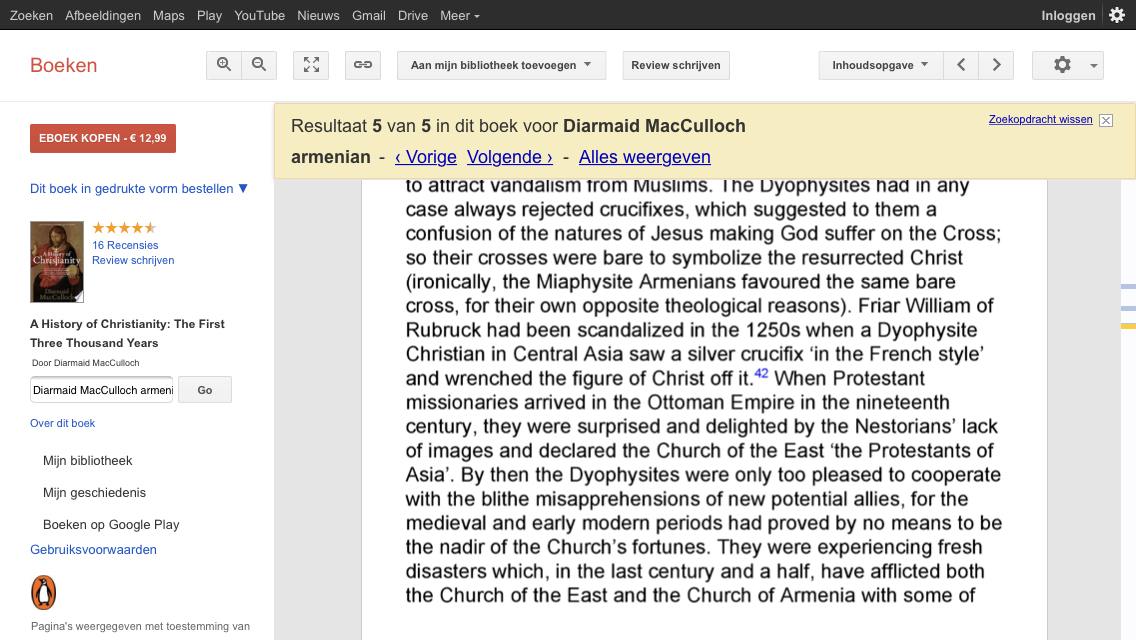
Task: Open Zoeken in the top bar
Action: tap(31, 15)
